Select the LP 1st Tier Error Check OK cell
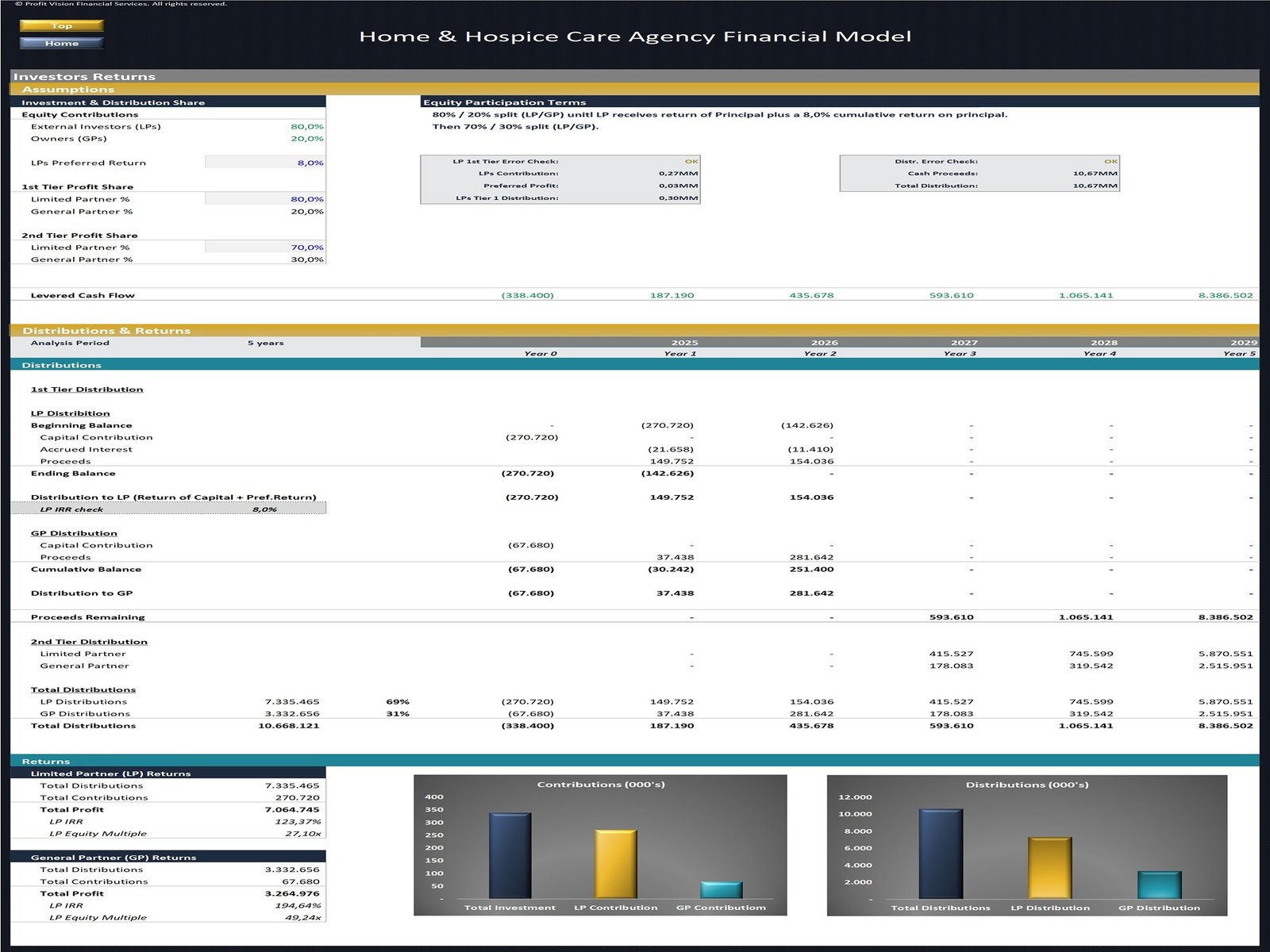This screenshot has height=952, width=1270. [x=691, y=162]
